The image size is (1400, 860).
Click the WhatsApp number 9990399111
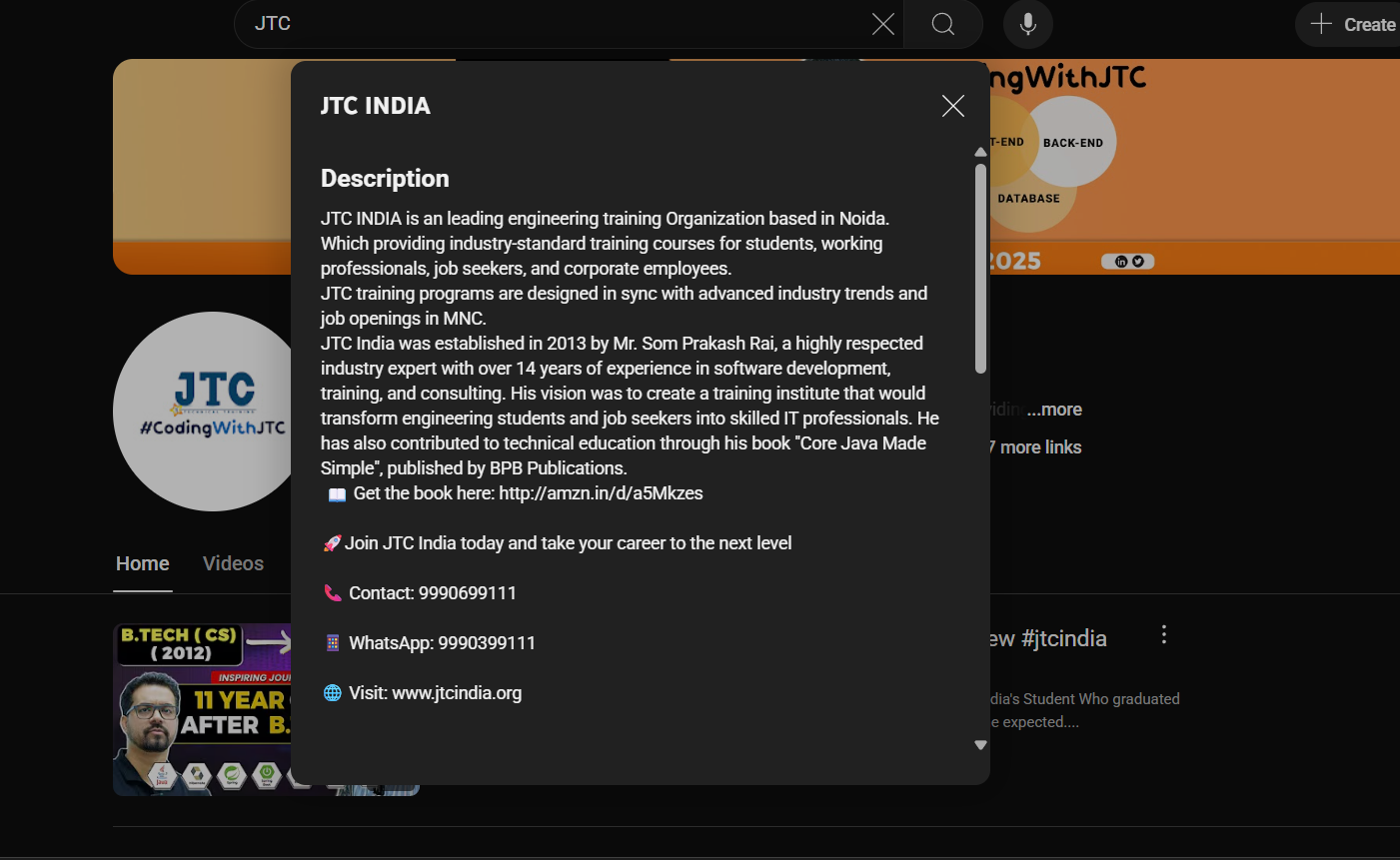(x=487, y=643)
